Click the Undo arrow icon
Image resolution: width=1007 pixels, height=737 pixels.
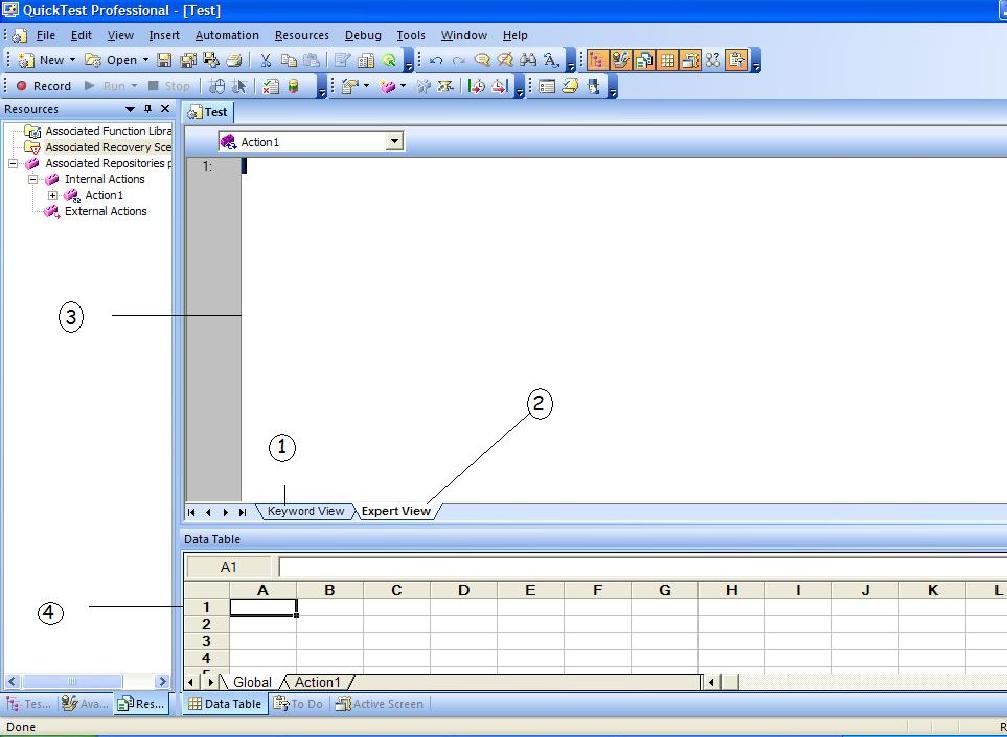tap(436, 60)
